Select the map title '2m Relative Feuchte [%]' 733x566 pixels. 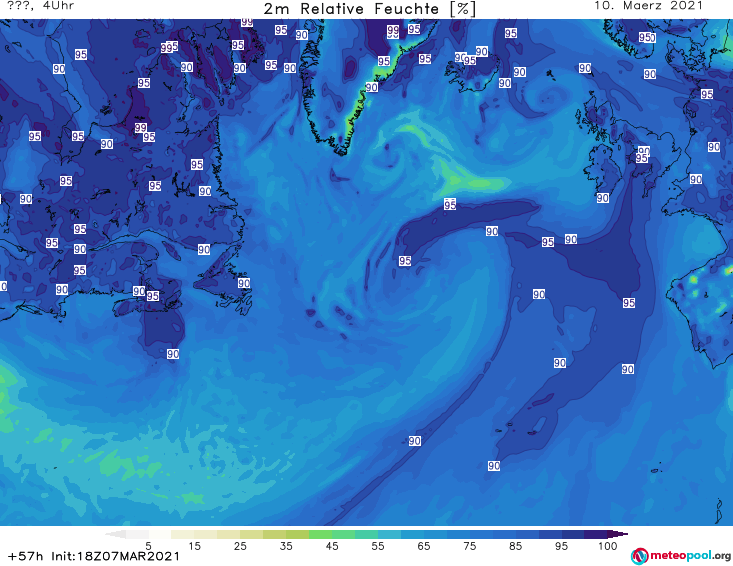[369, 9]
